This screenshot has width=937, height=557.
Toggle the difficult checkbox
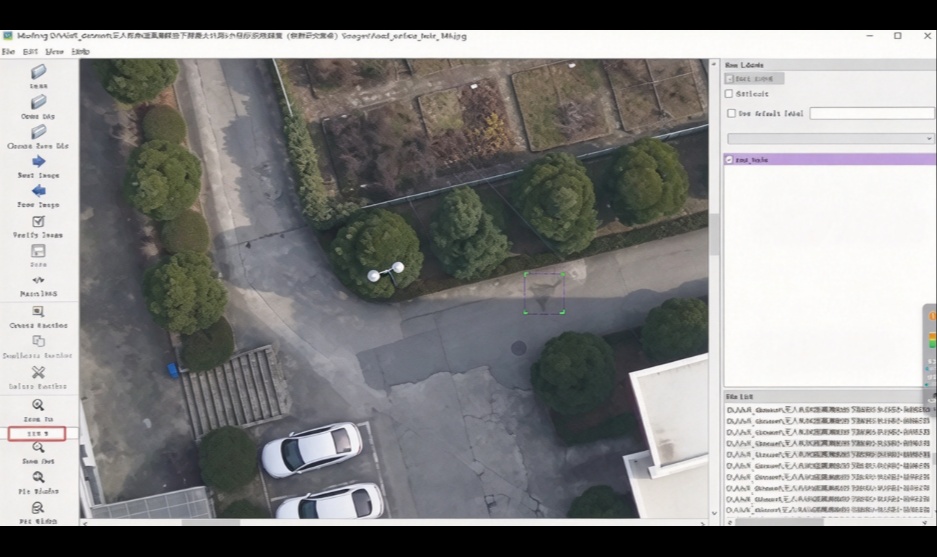coord(729,94)
